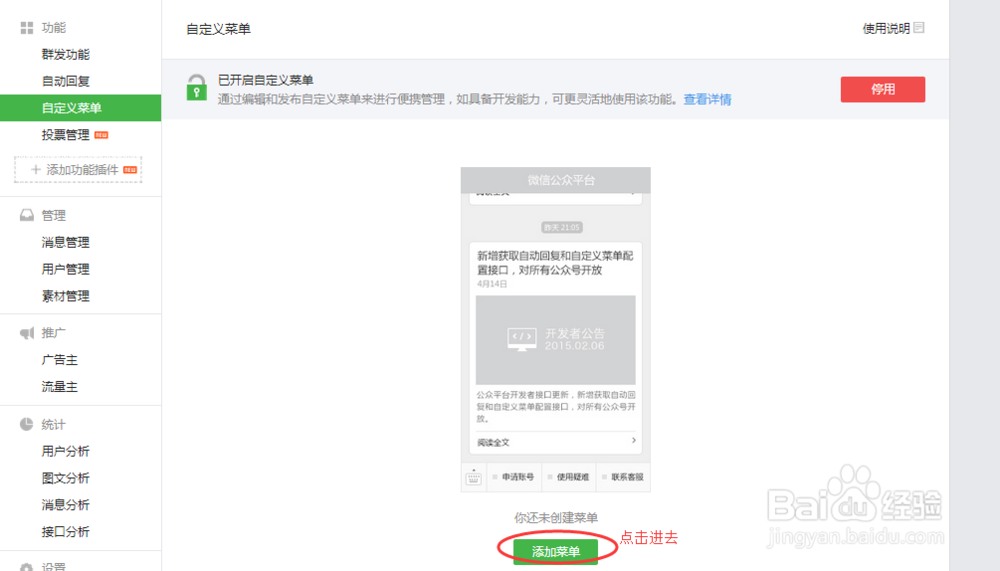Click the 联系客服 preview menu item
1000x571 pixels.
click(624, 477)
